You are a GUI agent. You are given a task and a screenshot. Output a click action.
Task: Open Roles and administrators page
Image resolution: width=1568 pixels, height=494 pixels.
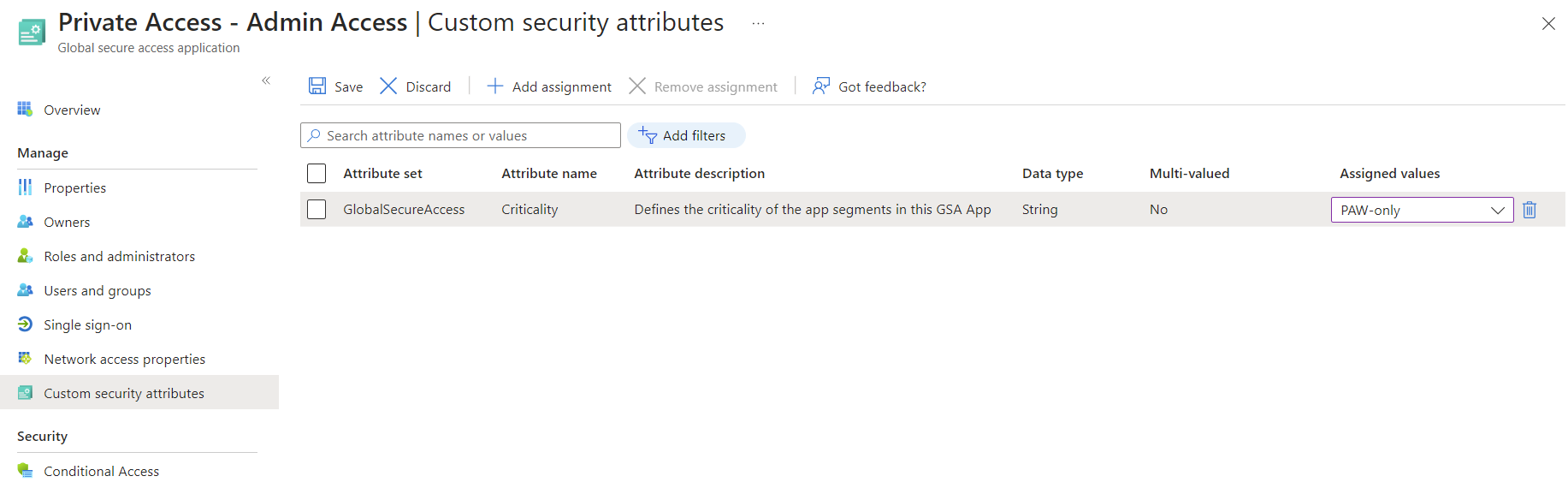119,256
